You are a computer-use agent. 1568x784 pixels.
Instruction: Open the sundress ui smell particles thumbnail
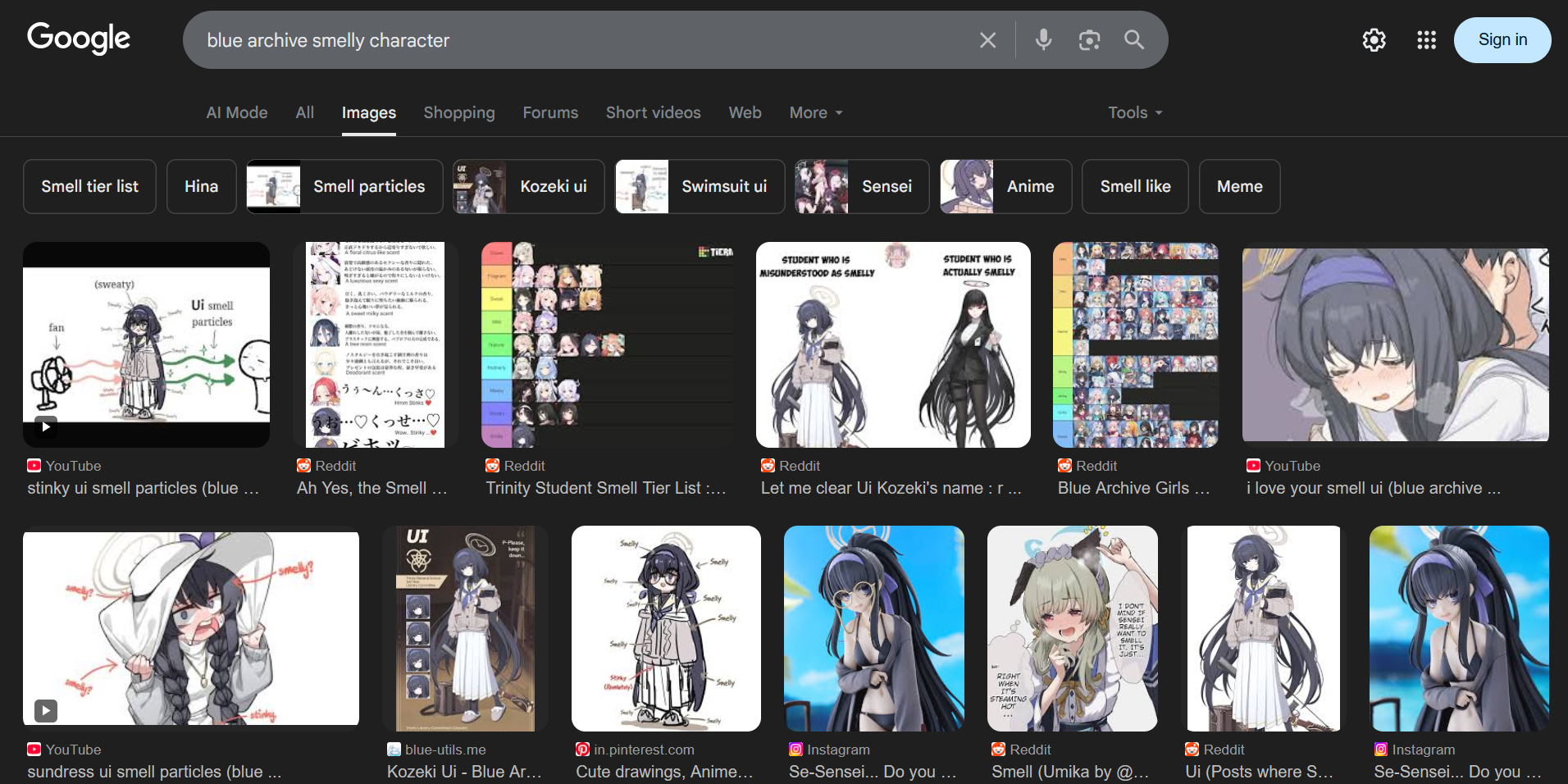191,628
